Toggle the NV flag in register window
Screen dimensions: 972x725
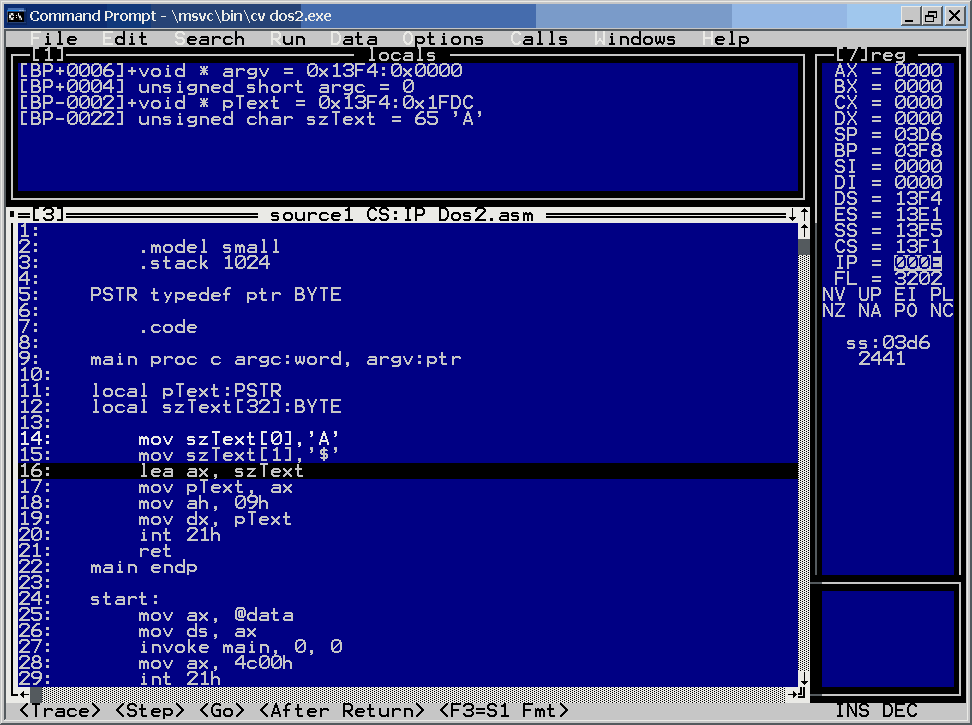click(x=833, y=294)
